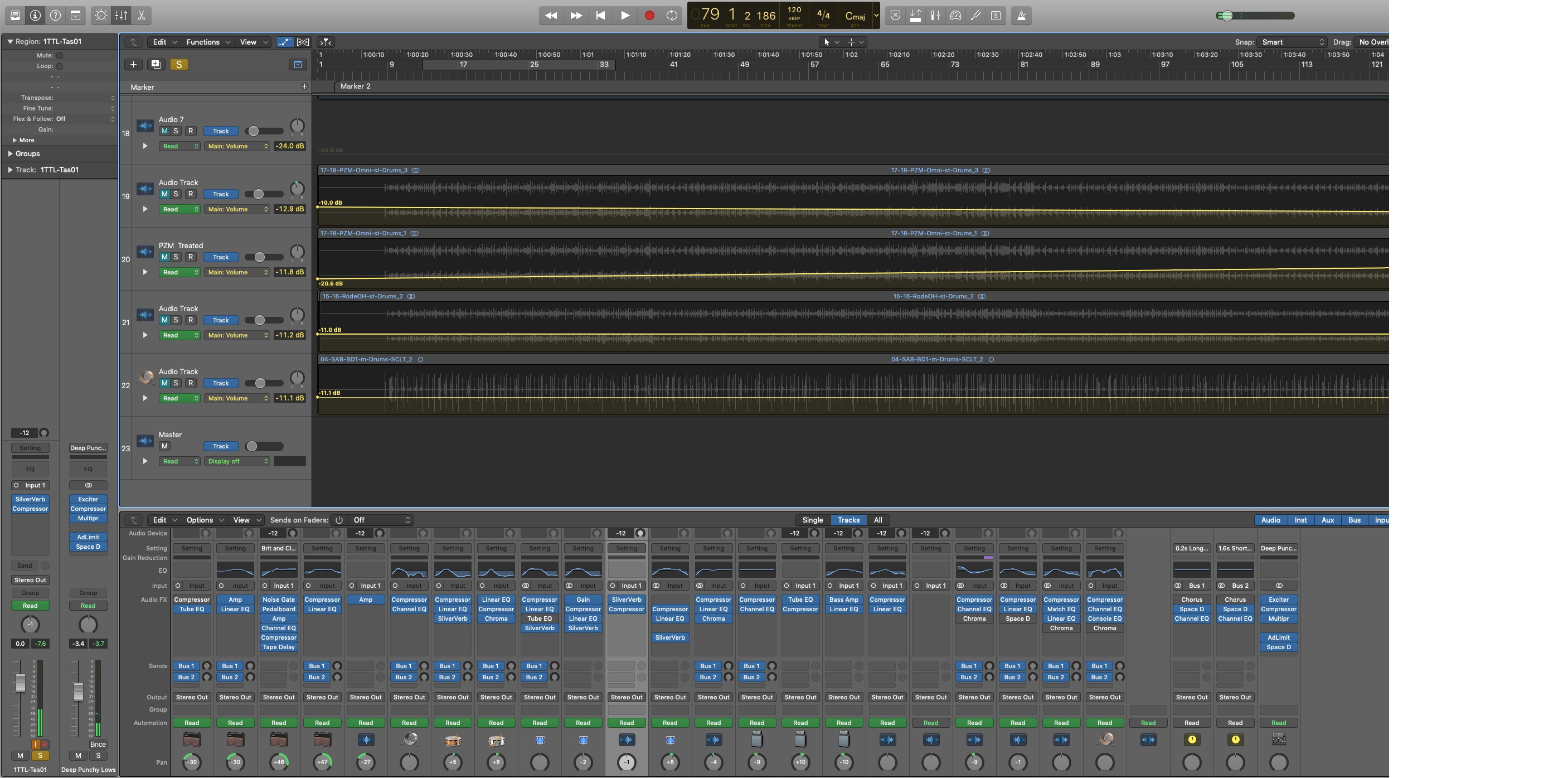This screenshot has height=778, width=1568.
Task: Open Quick Help question mark icon
Action: click(55, 15)
